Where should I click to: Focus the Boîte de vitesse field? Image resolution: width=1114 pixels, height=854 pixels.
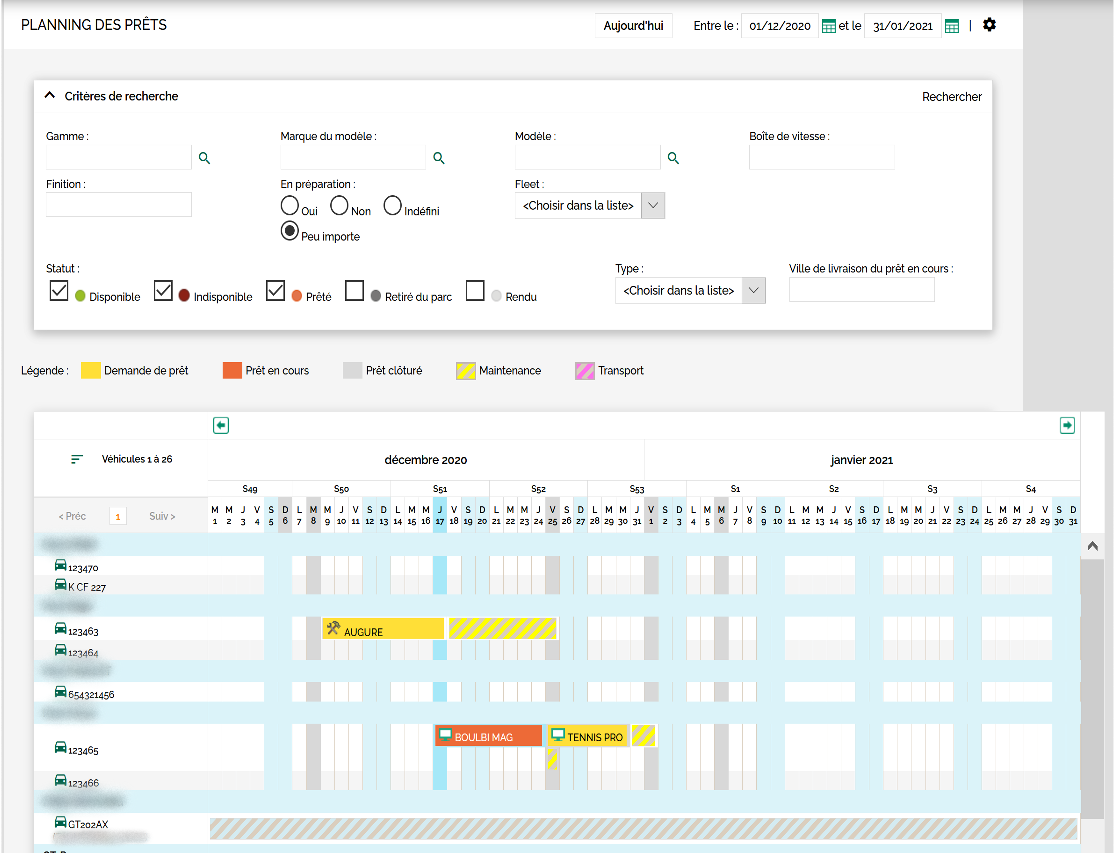(821, 157)
